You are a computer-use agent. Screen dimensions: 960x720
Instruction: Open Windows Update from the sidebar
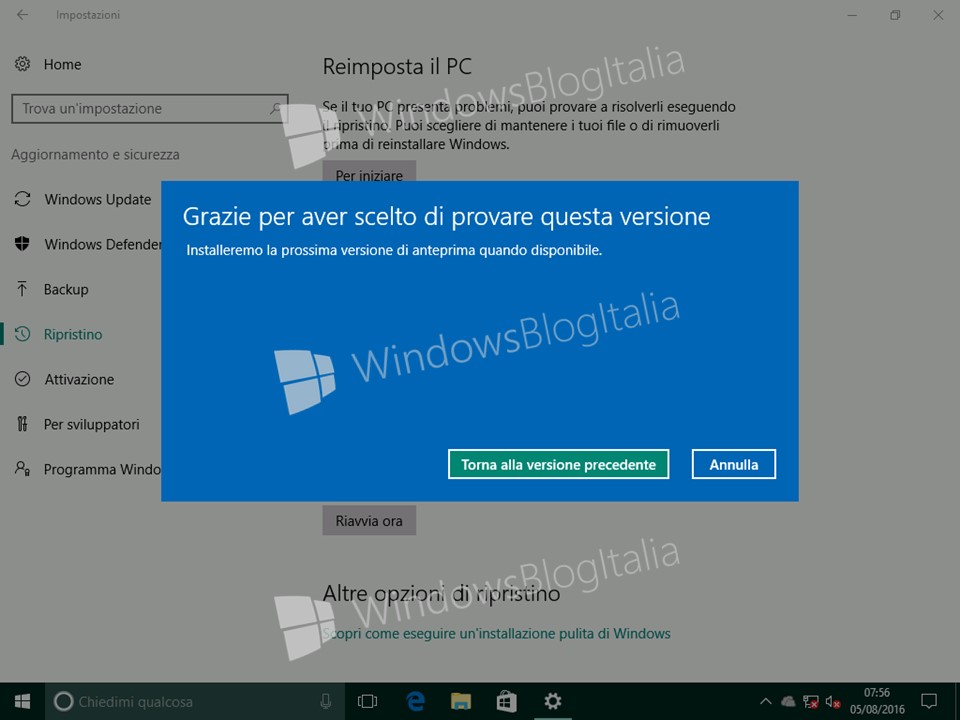point(83,199)
